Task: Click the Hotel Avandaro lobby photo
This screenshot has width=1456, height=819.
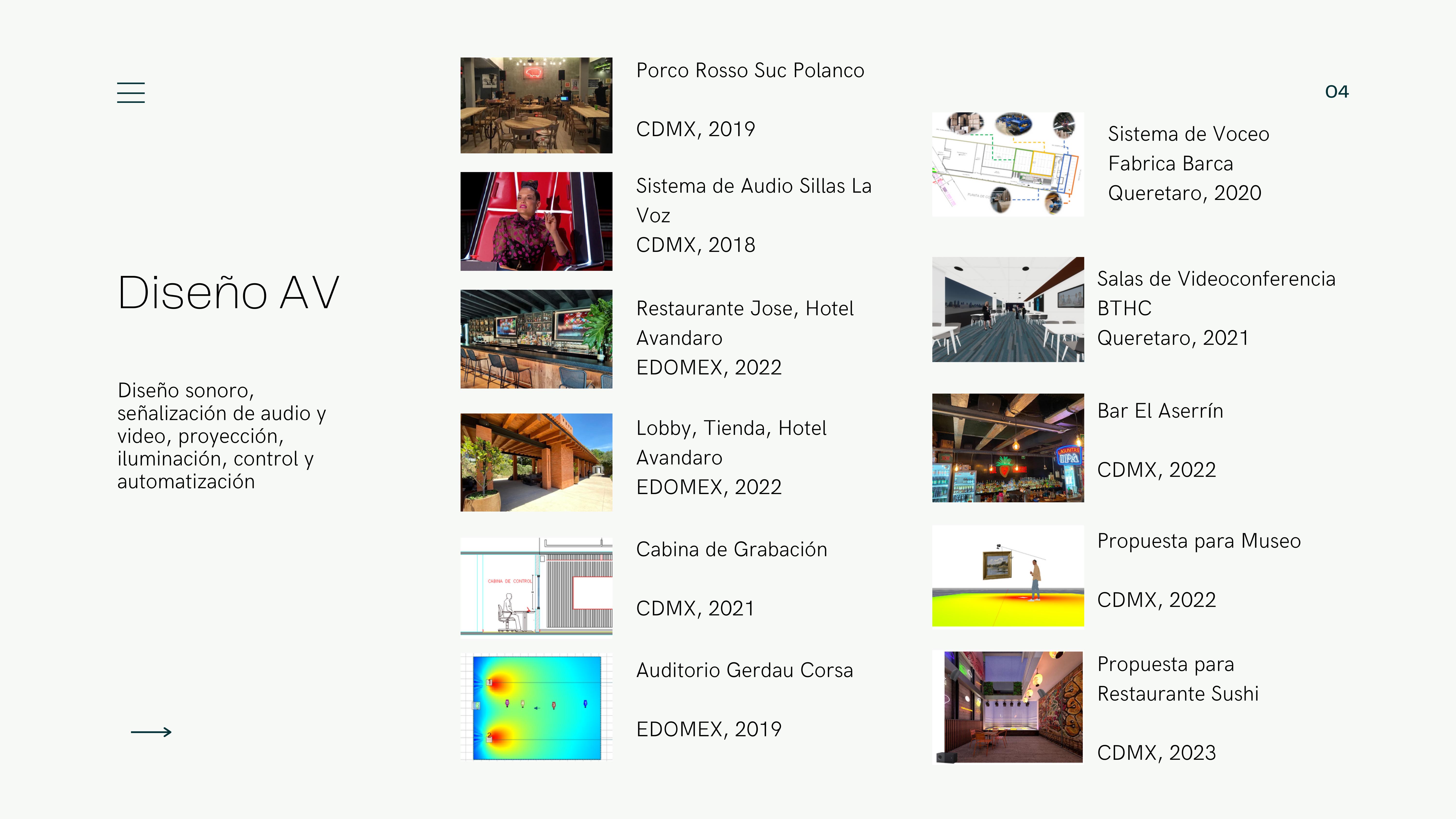Action: pos(536,462)
